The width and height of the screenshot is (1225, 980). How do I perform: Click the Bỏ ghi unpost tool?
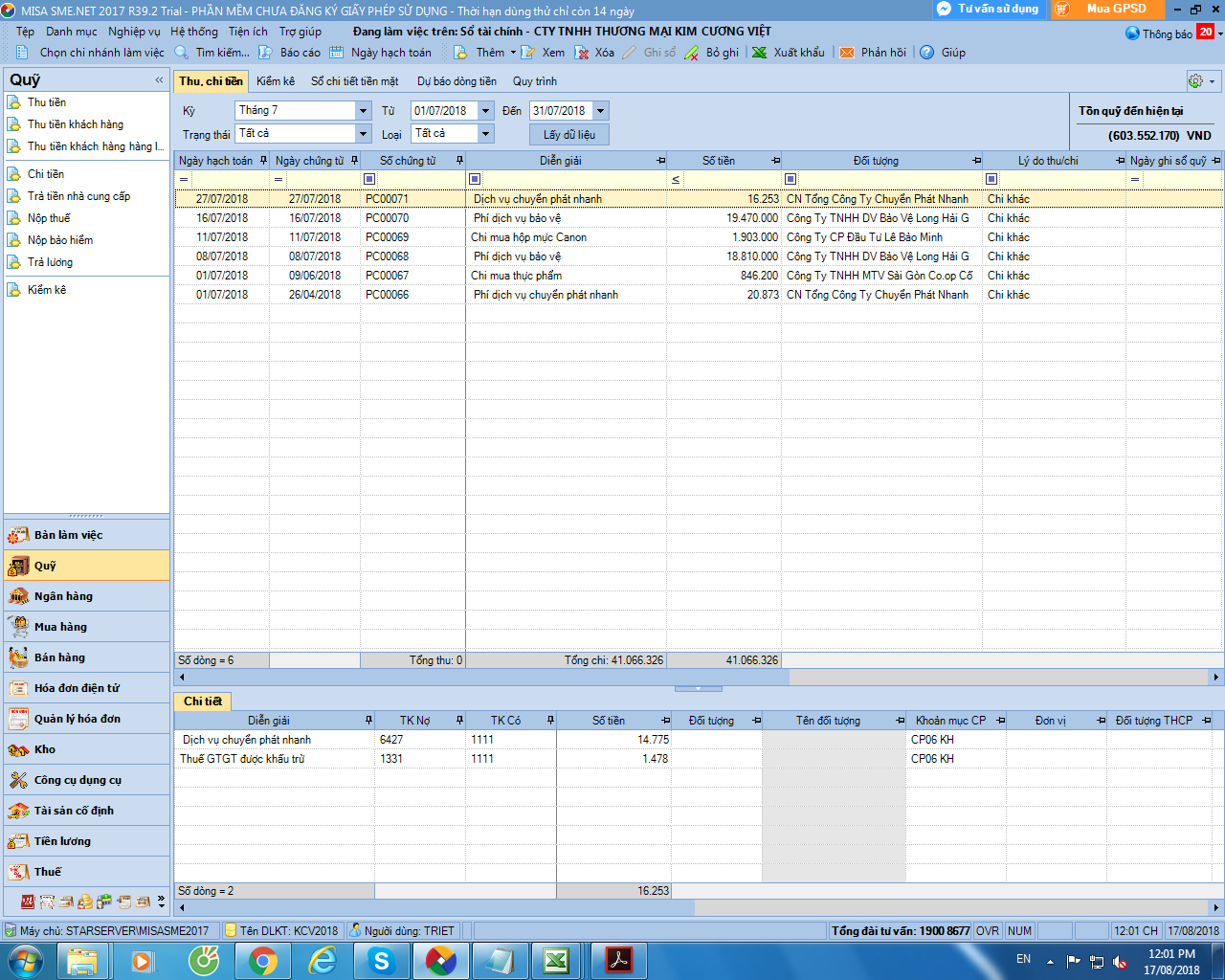coord(712,53)
